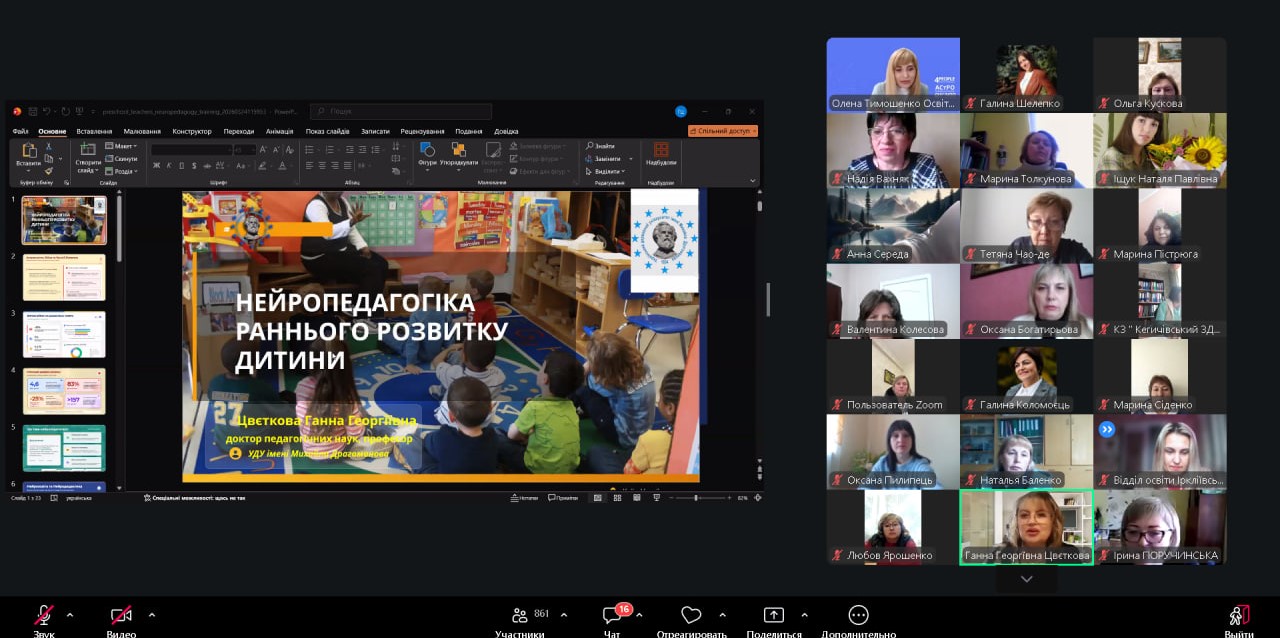The width and height of the screenshot is (1280, 638).
Task: Show more participants with the down chevron
Action: click(1026, 578)
